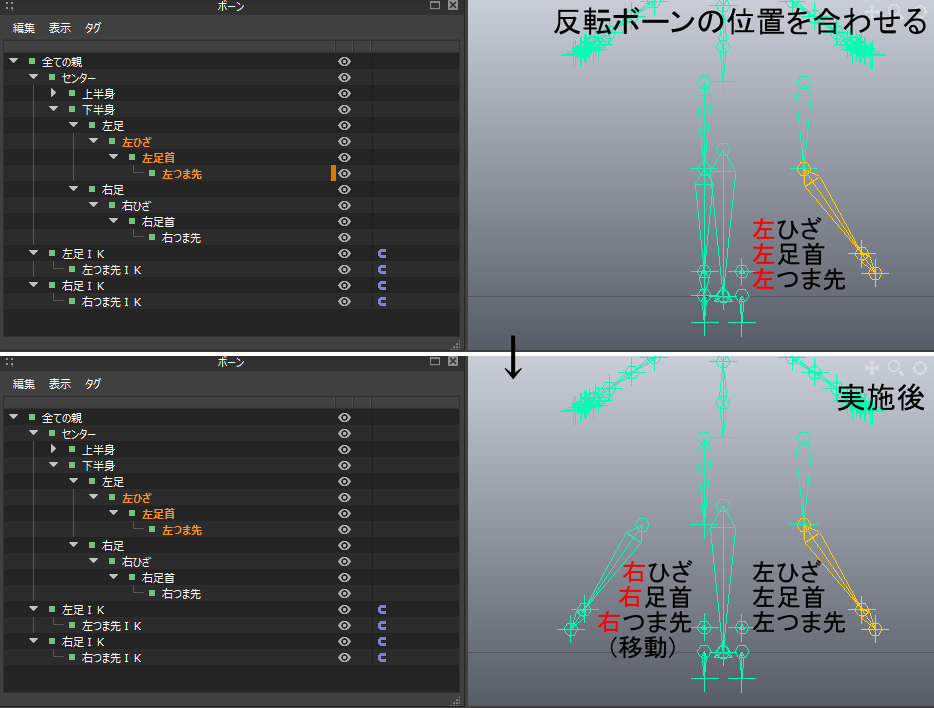Toggle visibility of 全ての親 in upper panel
Screen dimensions: 934x708
(344, 62)
